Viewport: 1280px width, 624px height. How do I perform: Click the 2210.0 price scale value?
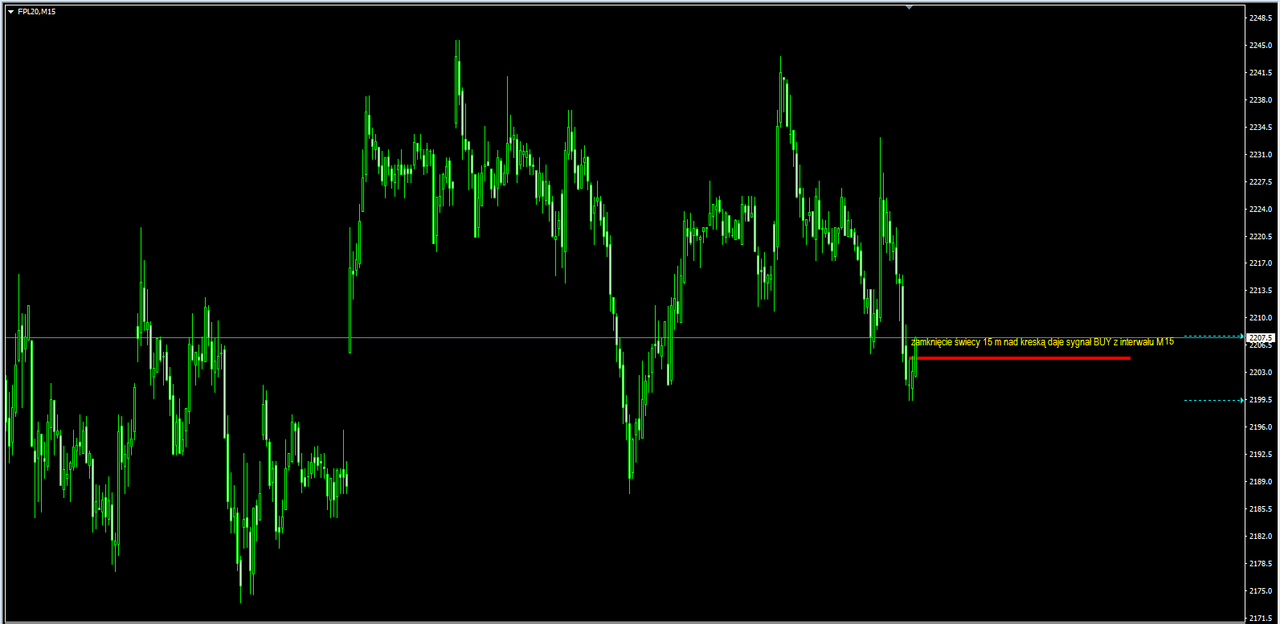point(1260,318)
